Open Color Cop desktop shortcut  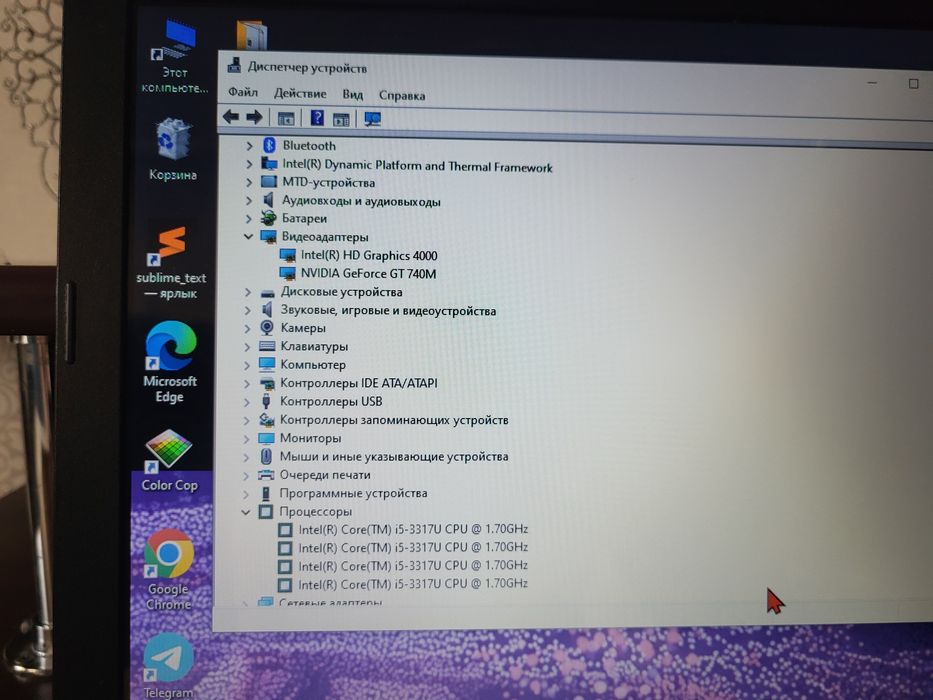170,460
